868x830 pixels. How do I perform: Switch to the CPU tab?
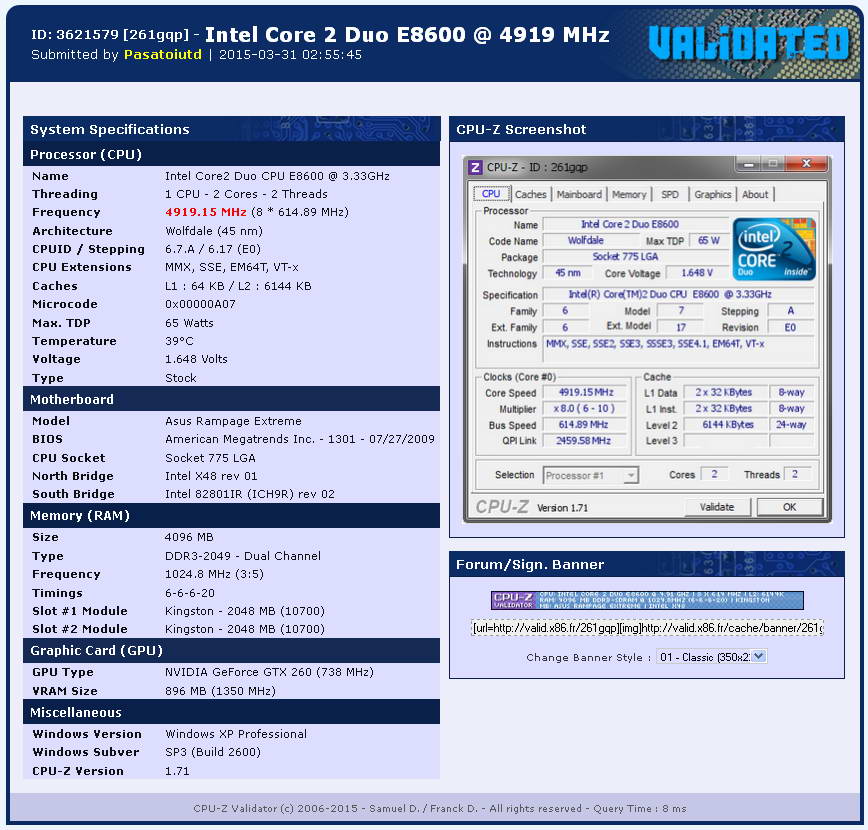491,194
